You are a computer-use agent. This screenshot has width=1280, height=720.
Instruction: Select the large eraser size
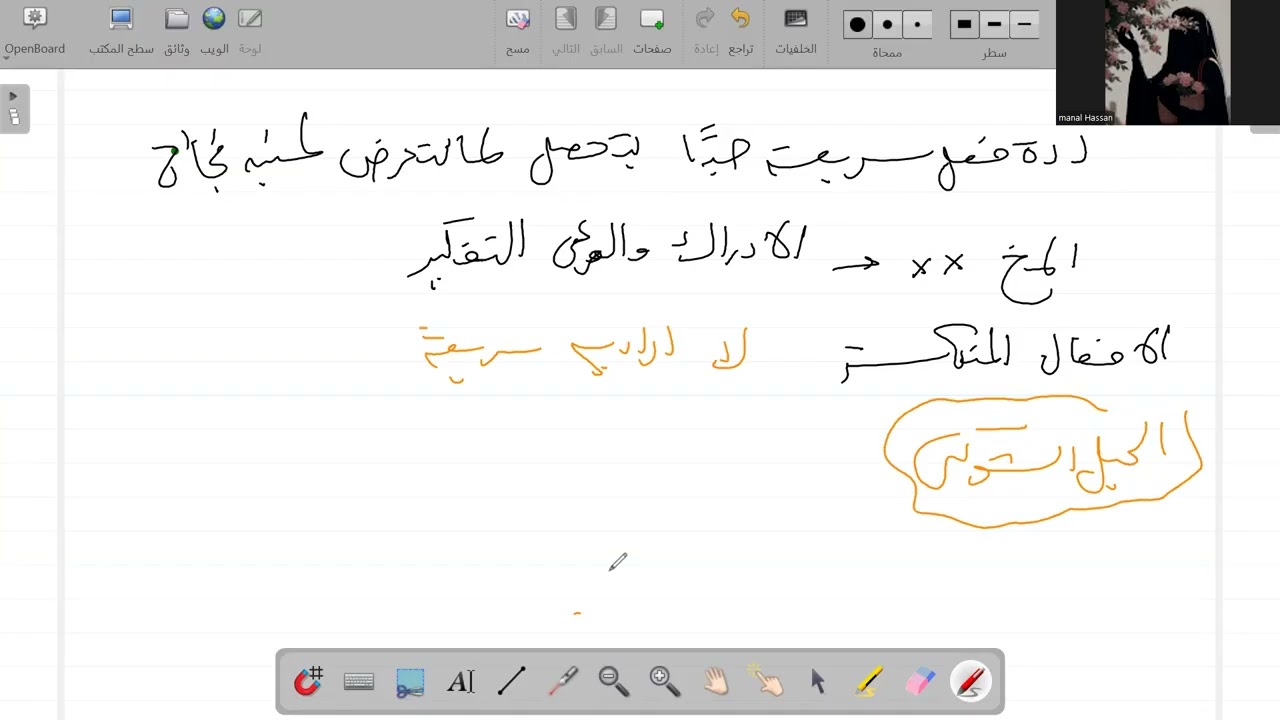click(x=858, y=25)
